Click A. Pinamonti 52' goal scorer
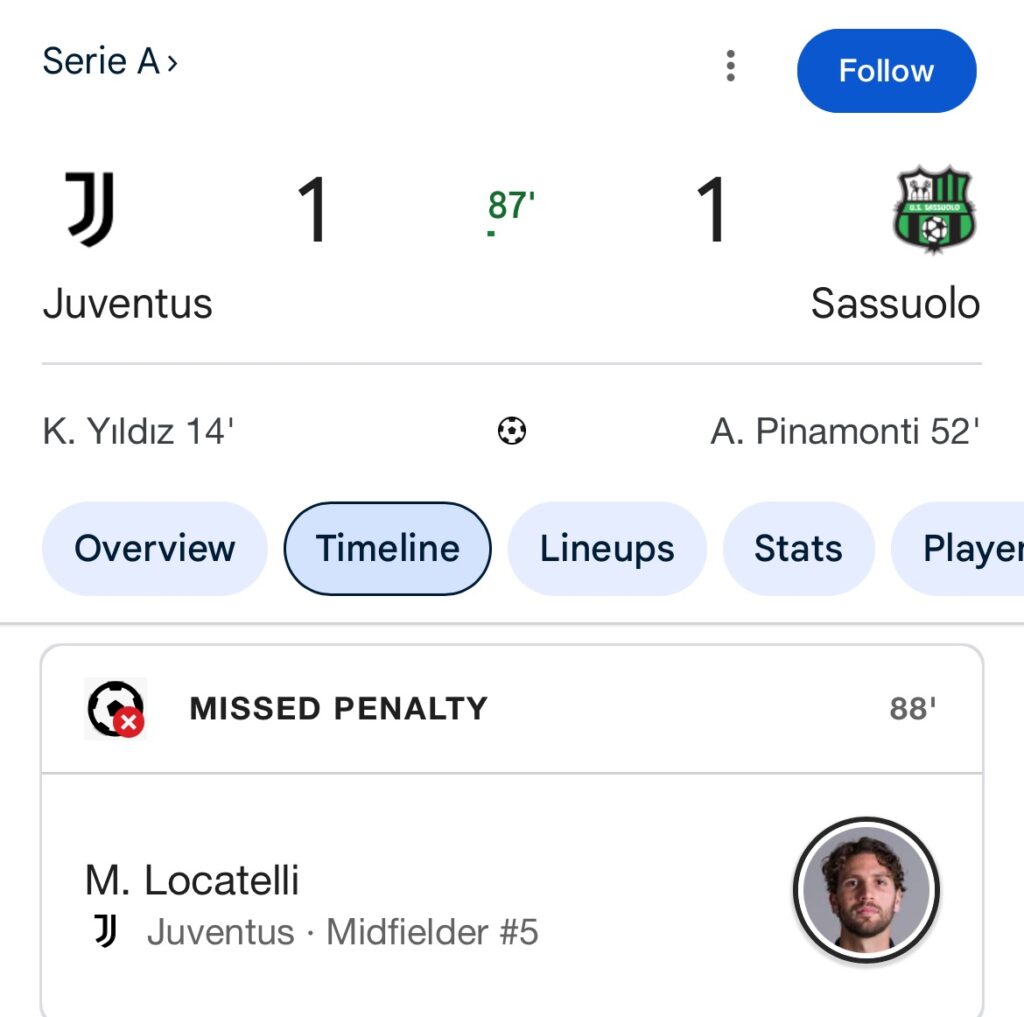Viewport: 1024px width, 1017px height. coord(845,432)
